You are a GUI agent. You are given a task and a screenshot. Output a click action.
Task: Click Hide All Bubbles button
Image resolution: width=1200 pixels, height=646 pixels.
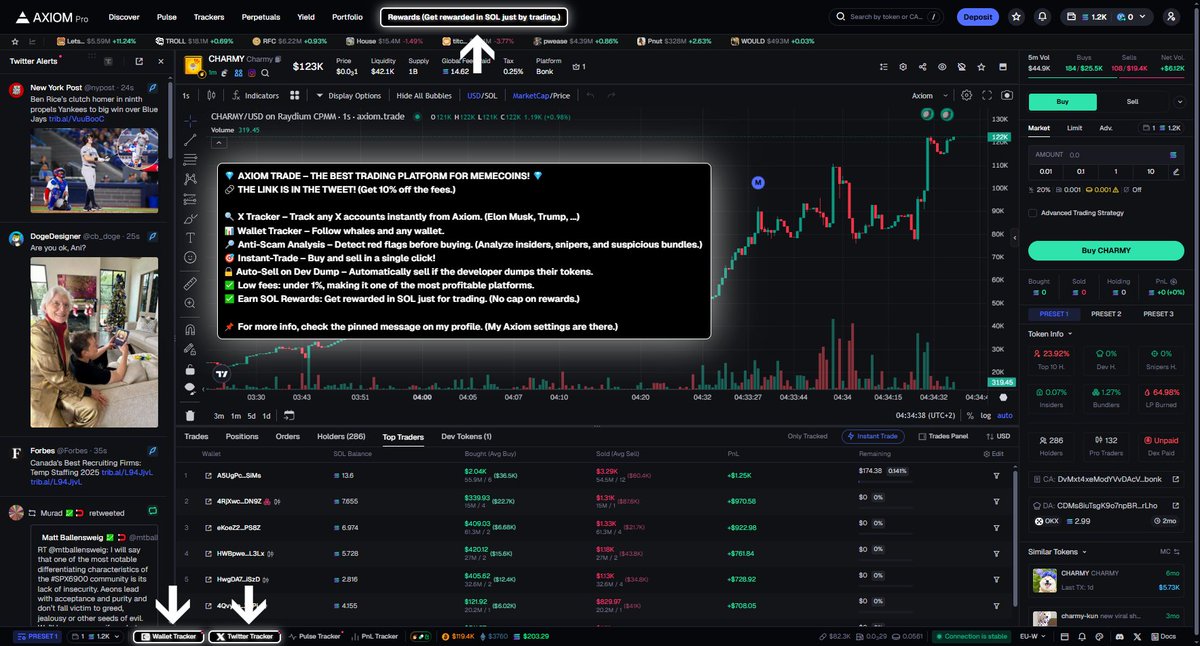[x=424, y=96]
